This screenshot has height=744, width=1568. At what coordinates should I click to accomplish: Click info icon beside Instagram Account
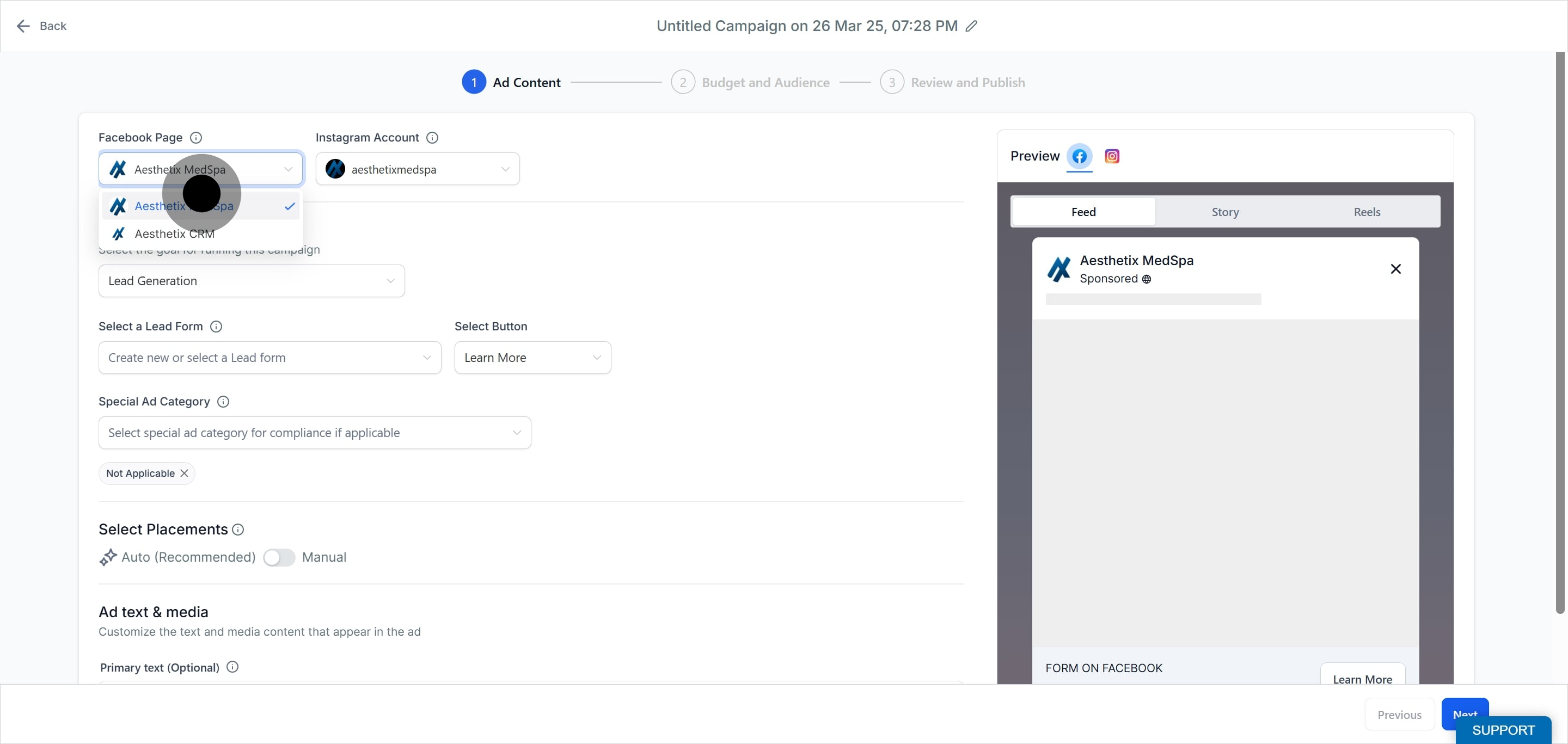pyautogui.click(x=432, y=138)
